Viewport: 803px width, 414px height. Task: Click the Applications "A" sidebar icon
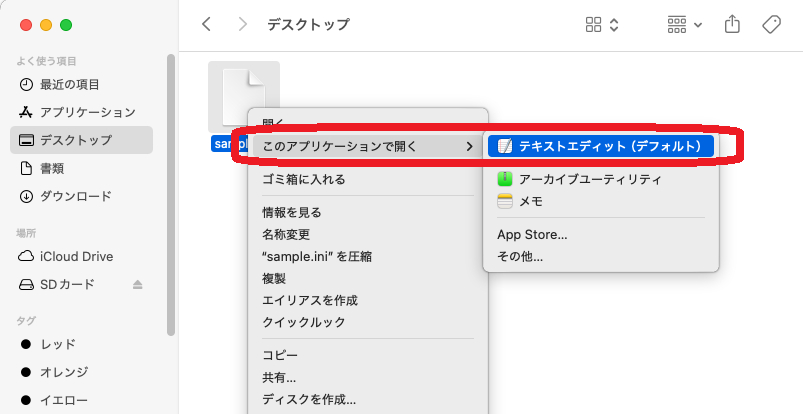(x=26, y=112)
